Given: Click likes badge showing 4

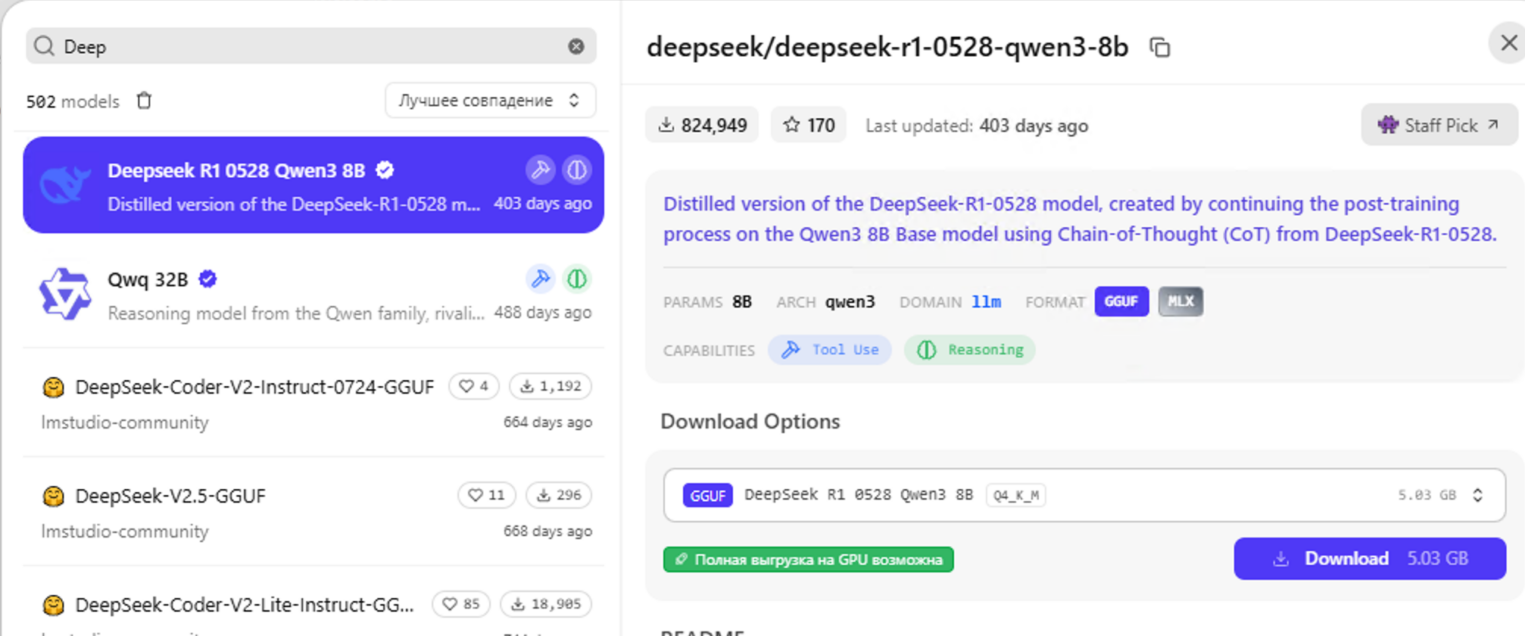Looking at the screenshot, I should coord(474,386).
